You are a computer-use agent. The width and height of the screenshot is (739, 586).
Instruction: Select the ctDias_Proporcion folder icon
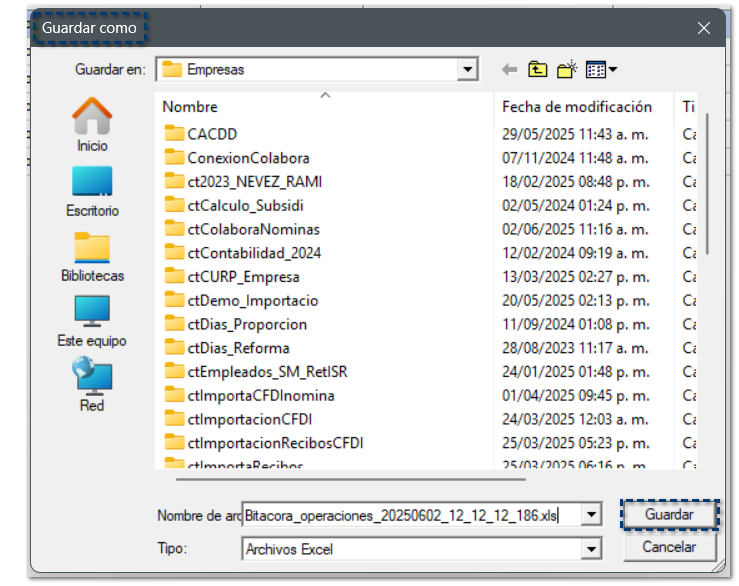(x=174, y=324)
